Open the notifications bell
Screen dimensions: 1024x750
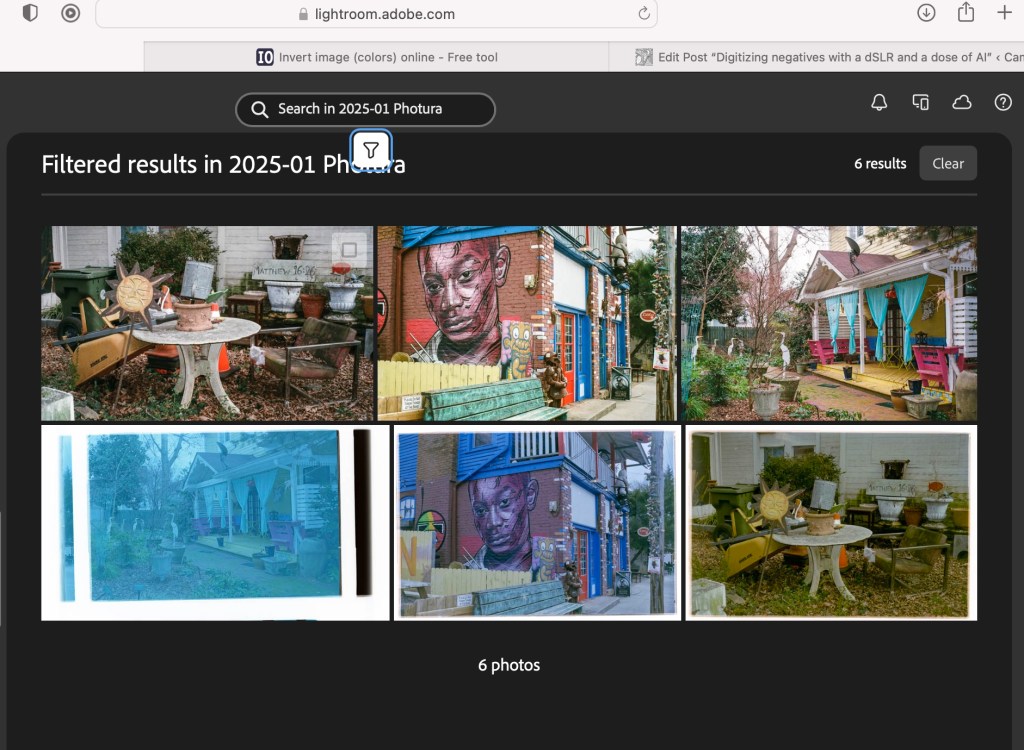879,103
